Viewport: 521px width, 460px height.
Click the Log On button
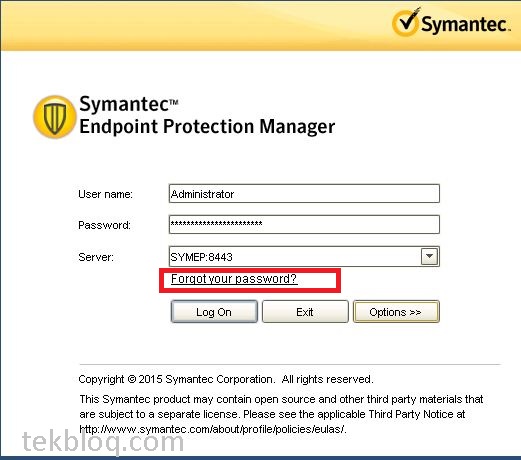[x=214, y=312]
